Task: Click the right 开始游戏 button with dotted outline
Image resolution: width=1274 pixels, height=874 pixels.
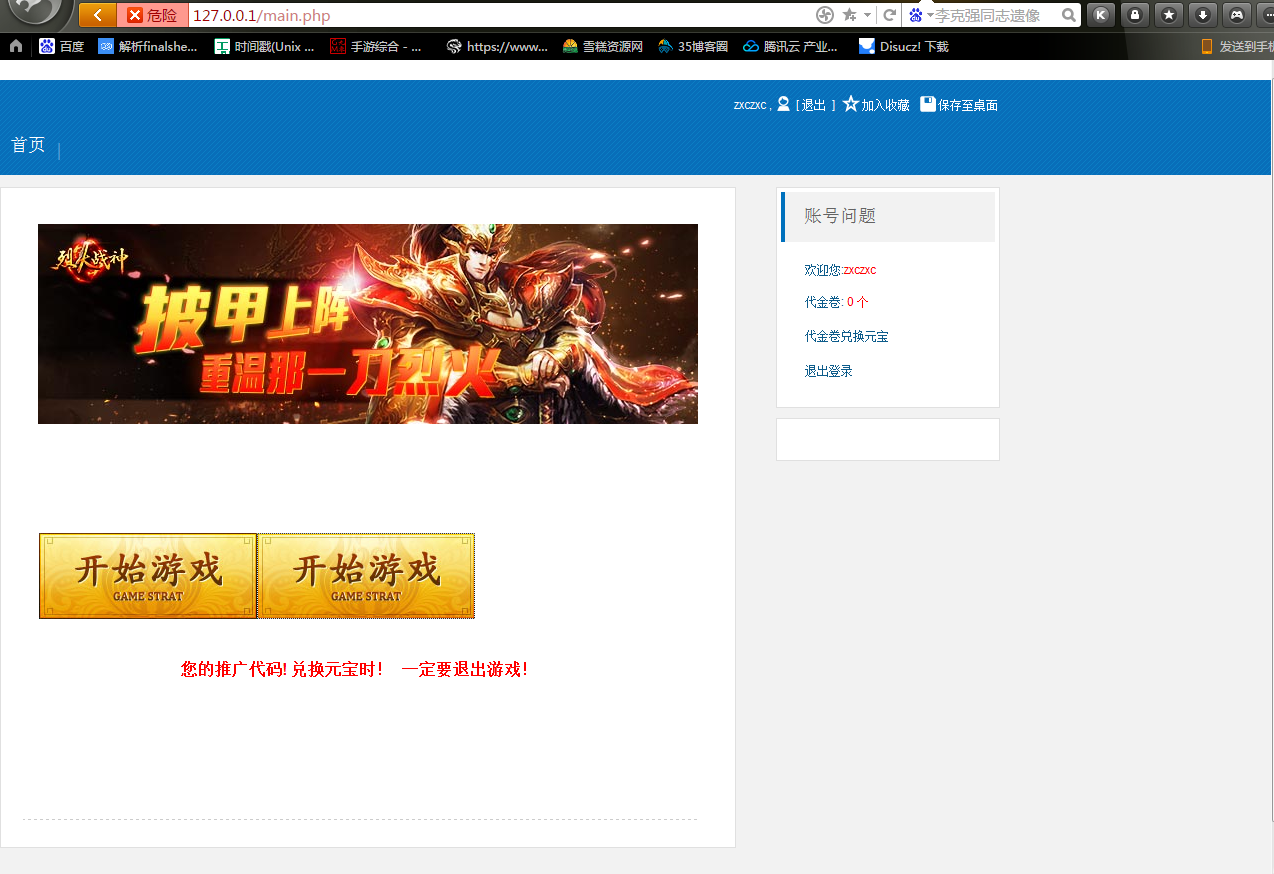Action: [x=366, y=576]
